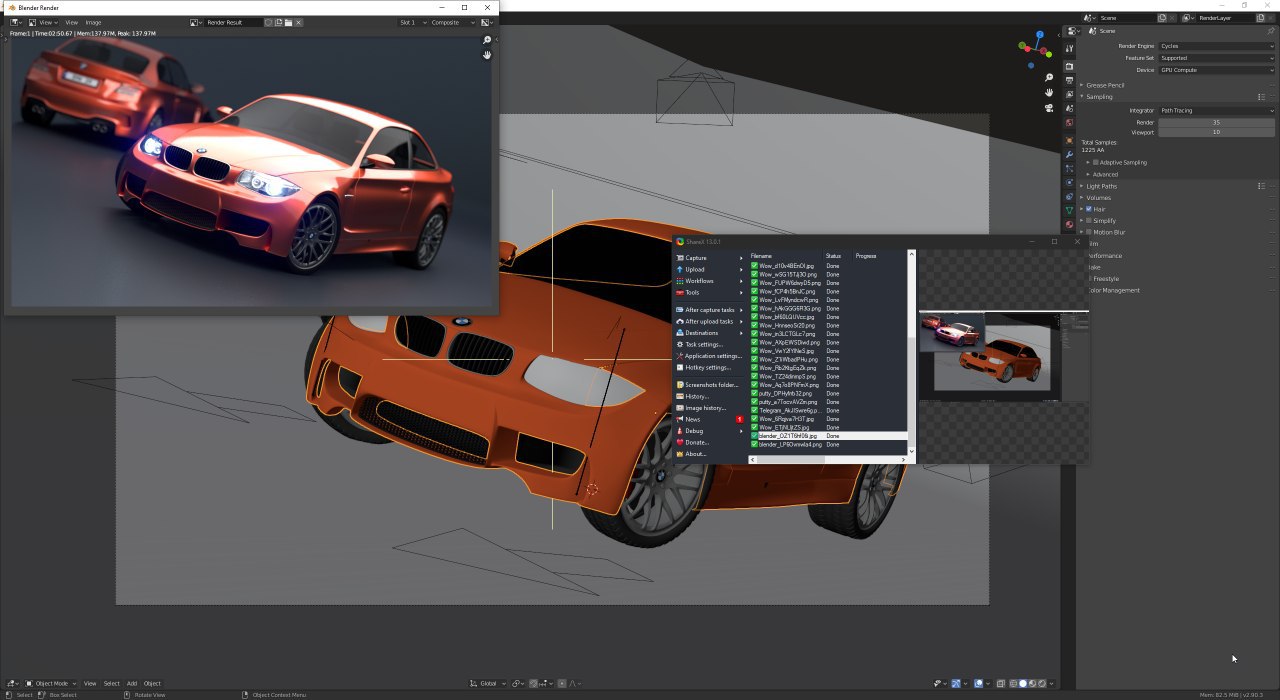Open Sampling presets list icon
Viewport: 1280px width, 700px height.
pos(1262,97)
